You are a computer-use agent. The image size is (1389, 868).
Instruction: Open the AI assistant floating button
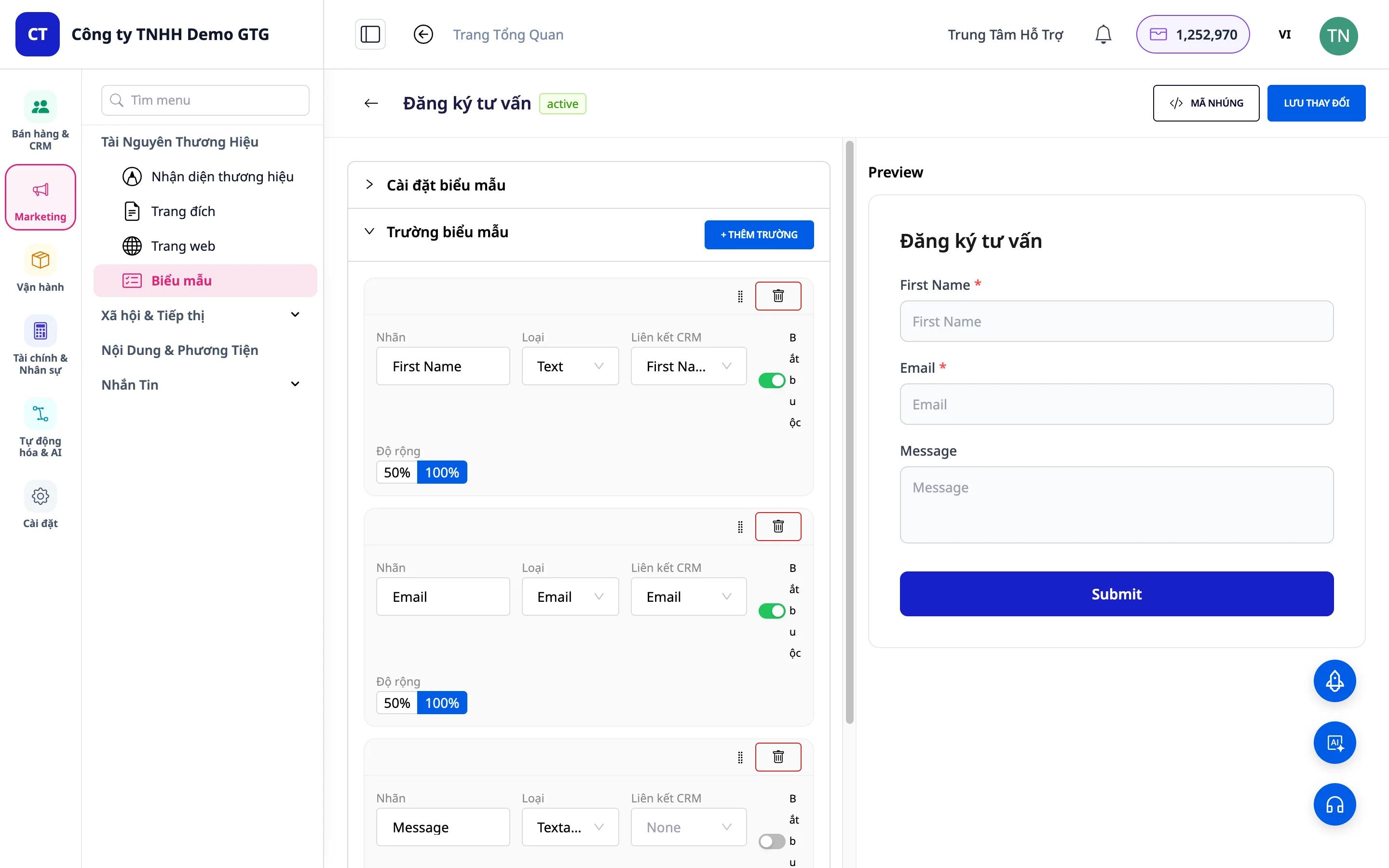point(1335,743)
